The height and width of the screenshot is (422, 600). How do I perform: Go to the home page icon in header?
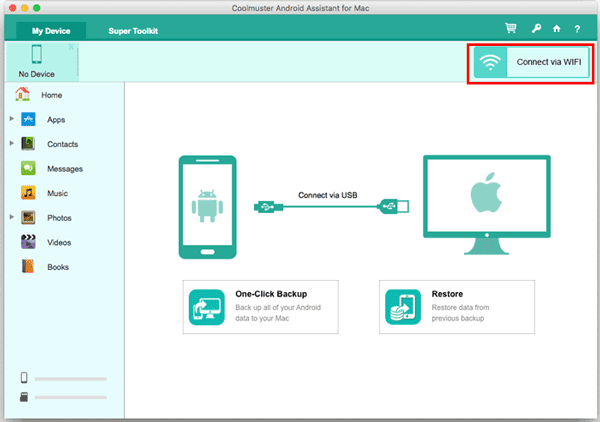click(557, 29)
